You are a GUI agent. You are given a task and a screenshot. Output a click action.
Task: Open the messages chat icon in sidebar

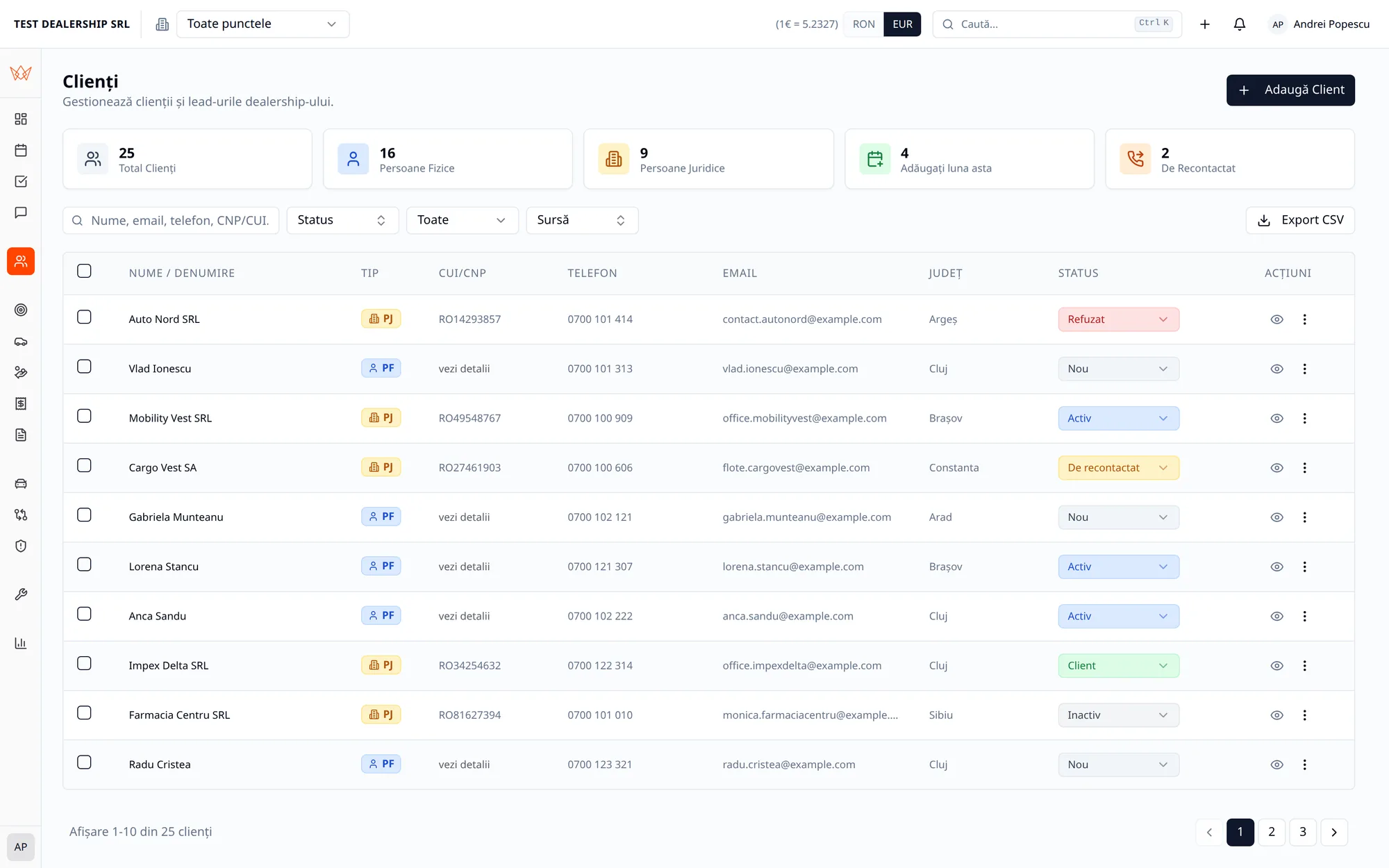[x=21, y=212]
